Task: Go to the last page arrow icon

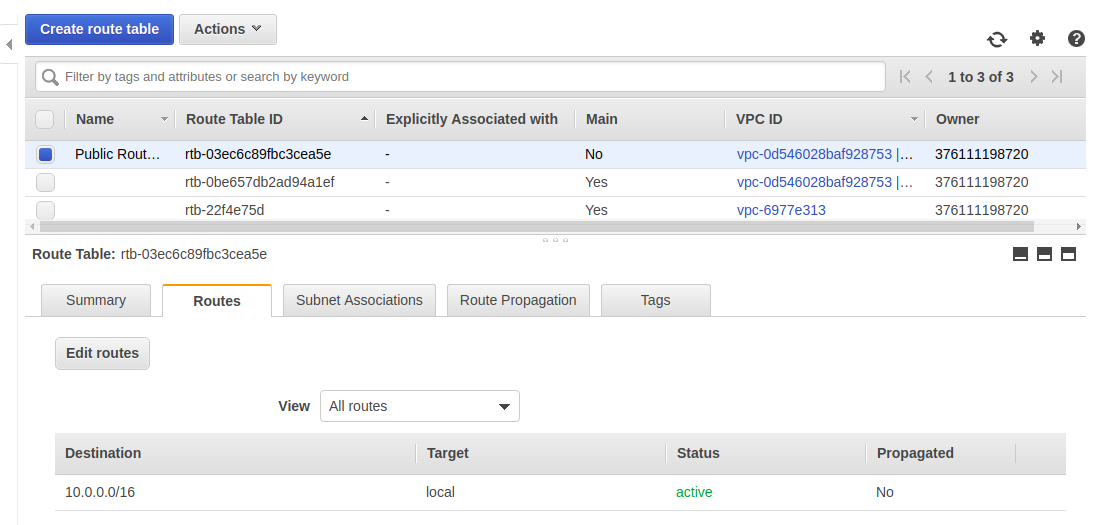Action: pos(1057,77)
